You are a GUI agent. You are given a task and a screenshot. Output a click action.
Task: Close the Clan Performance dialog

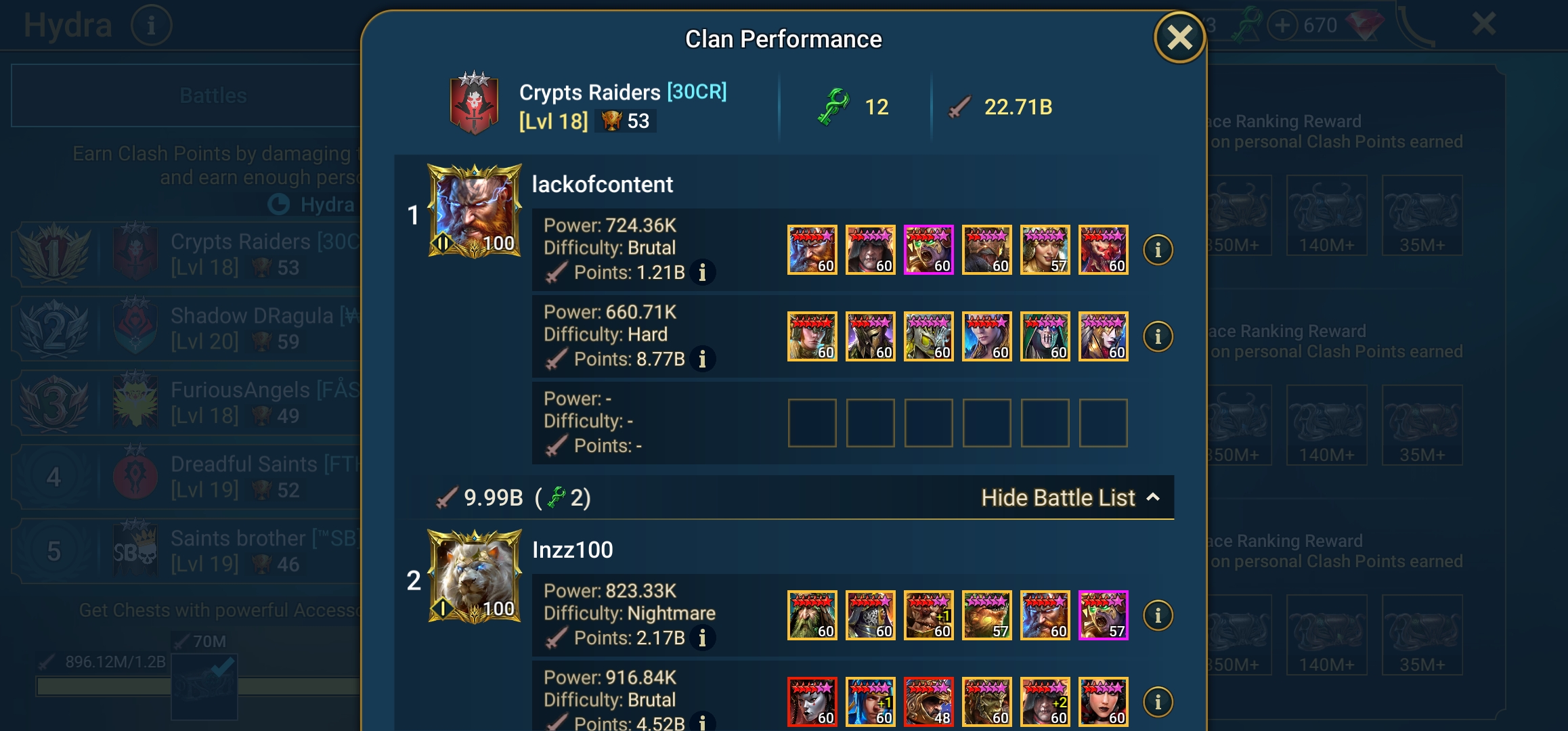(1179, 38)
